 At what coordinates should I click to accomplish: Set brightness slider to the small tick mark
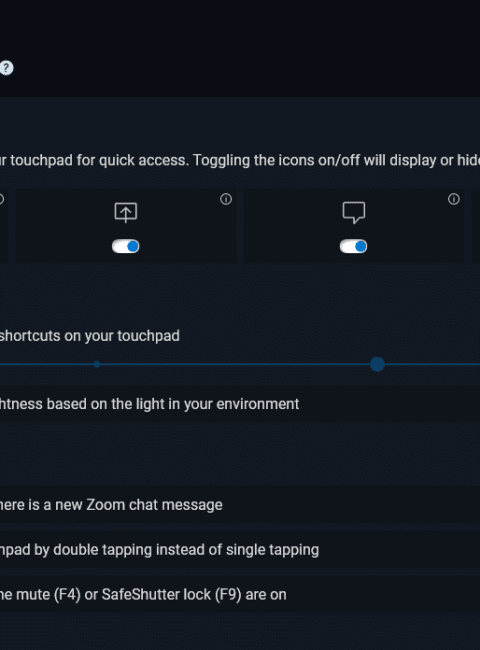coord(97,364)
